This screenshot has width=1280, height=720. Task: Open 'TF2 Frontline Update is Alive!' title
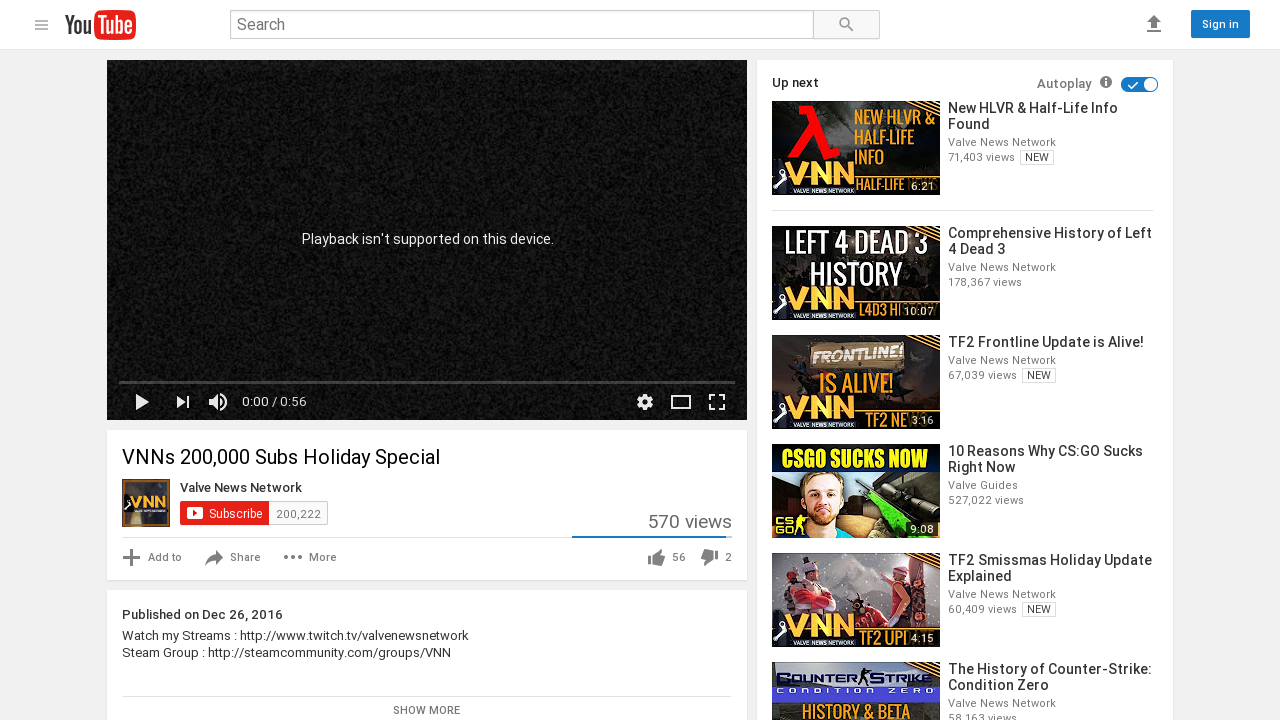1046,342
